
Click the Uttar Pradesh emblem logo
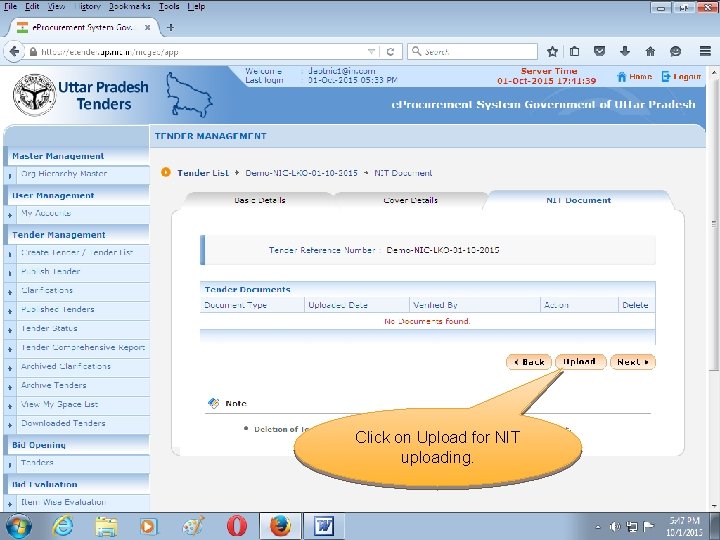(34, 95)
